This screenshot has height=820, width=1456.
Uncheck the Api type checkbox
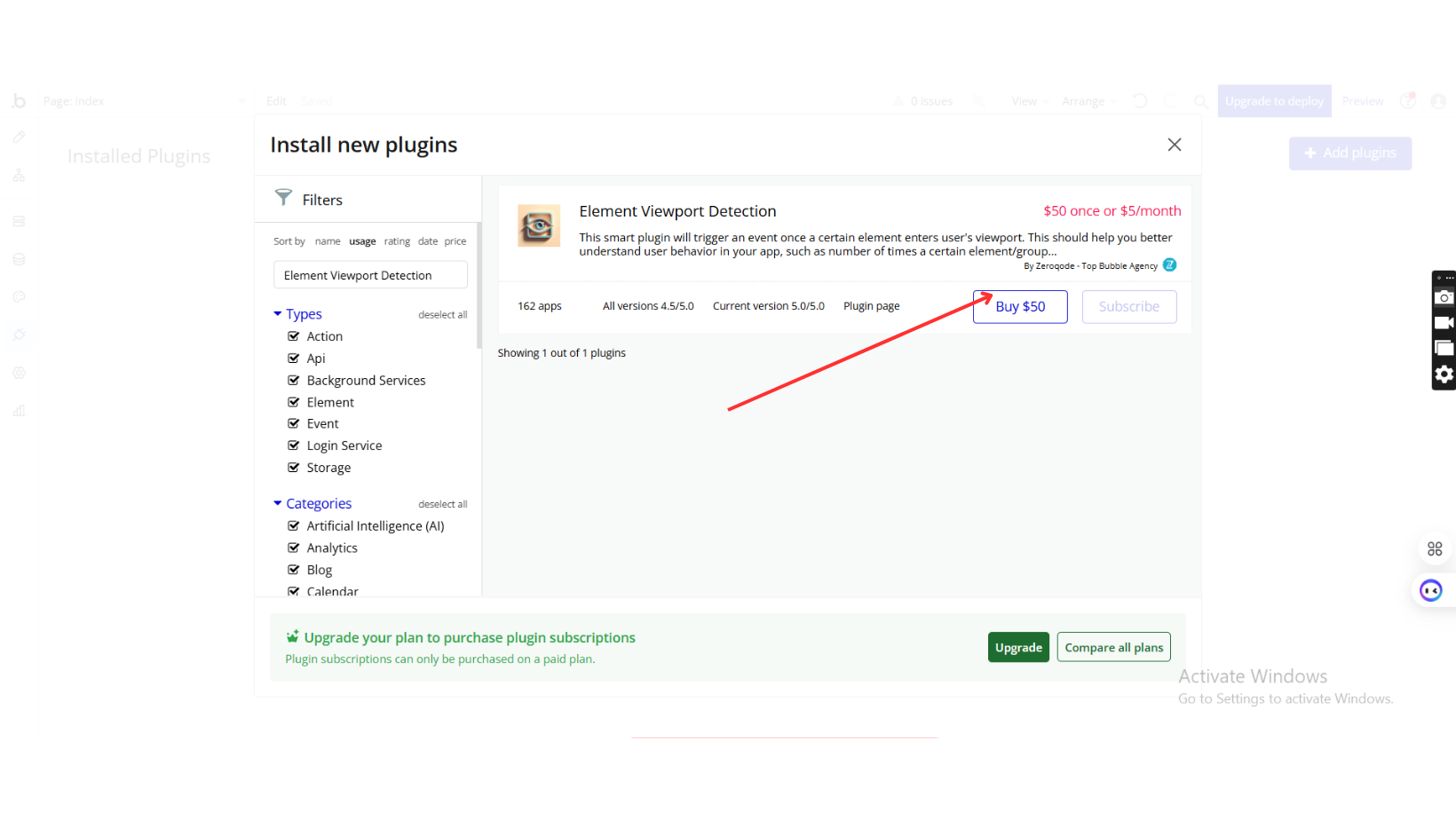[293, 359]
